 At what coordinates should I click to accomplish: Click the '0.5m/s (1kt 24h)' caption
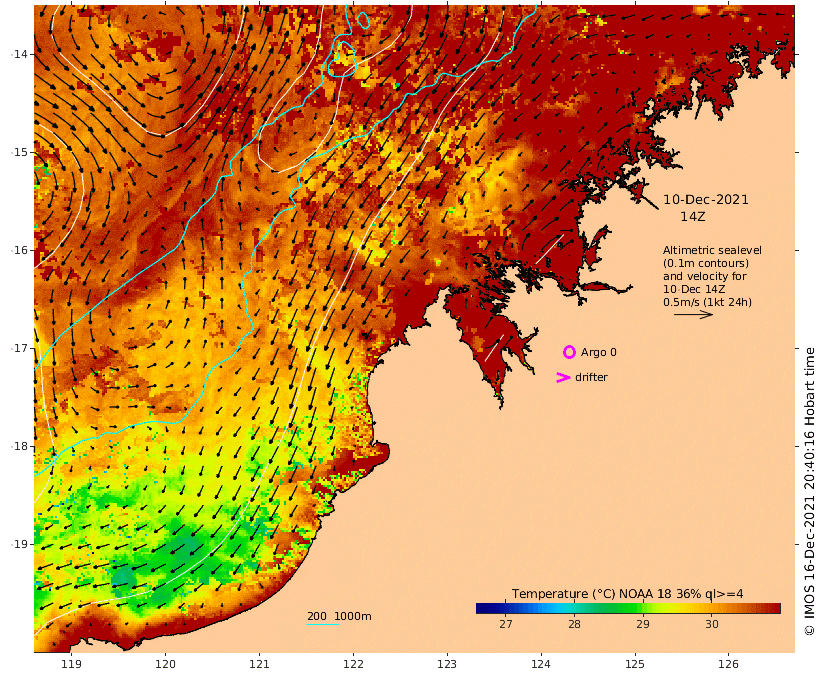(708, 302)
